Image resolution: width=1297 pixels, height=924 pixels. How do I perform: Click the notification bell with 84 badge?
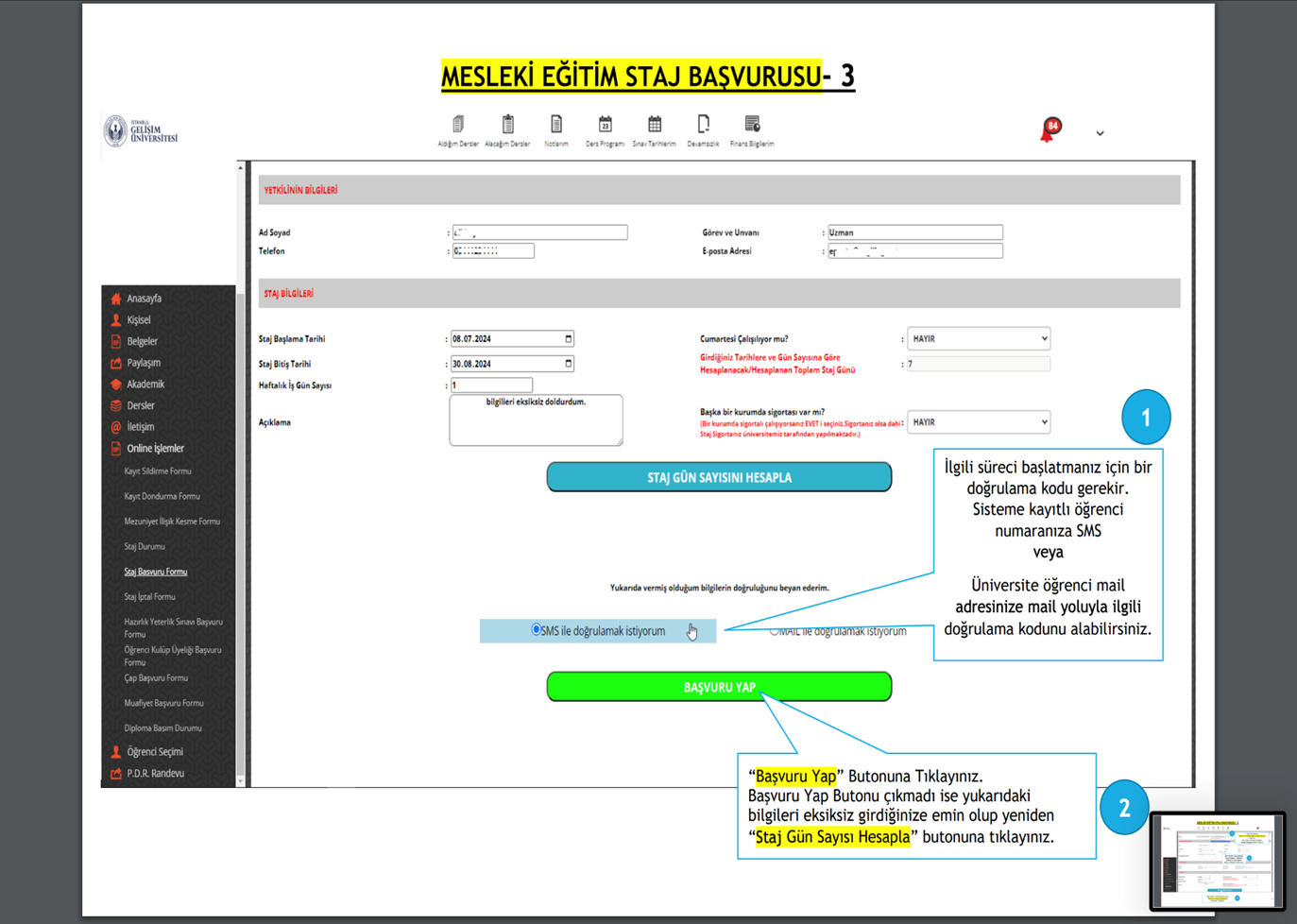tap(1050, 130)
